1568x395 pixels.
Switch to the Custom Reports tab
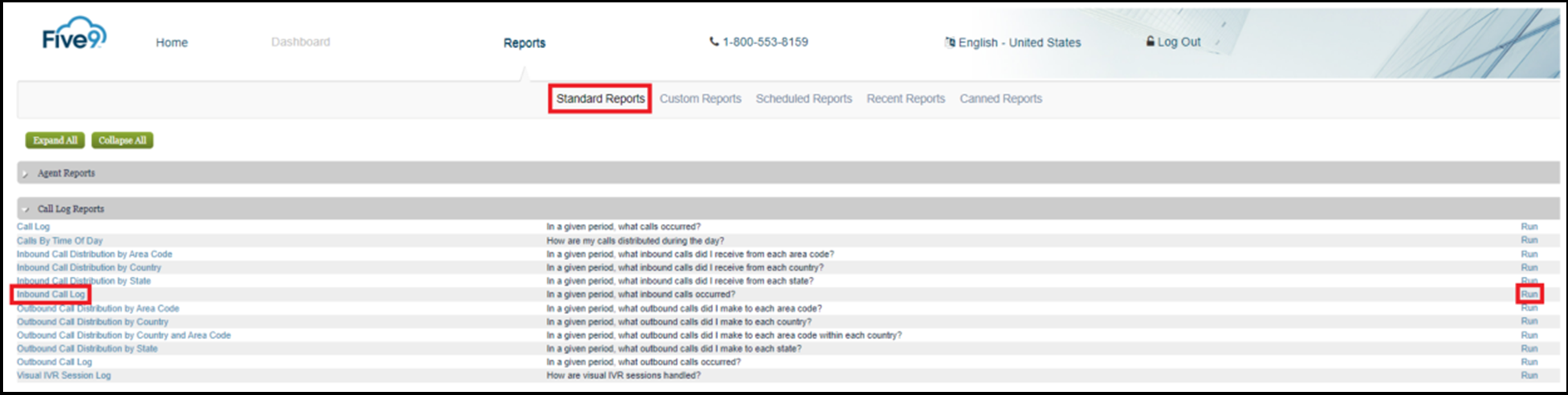click(700, 99)
